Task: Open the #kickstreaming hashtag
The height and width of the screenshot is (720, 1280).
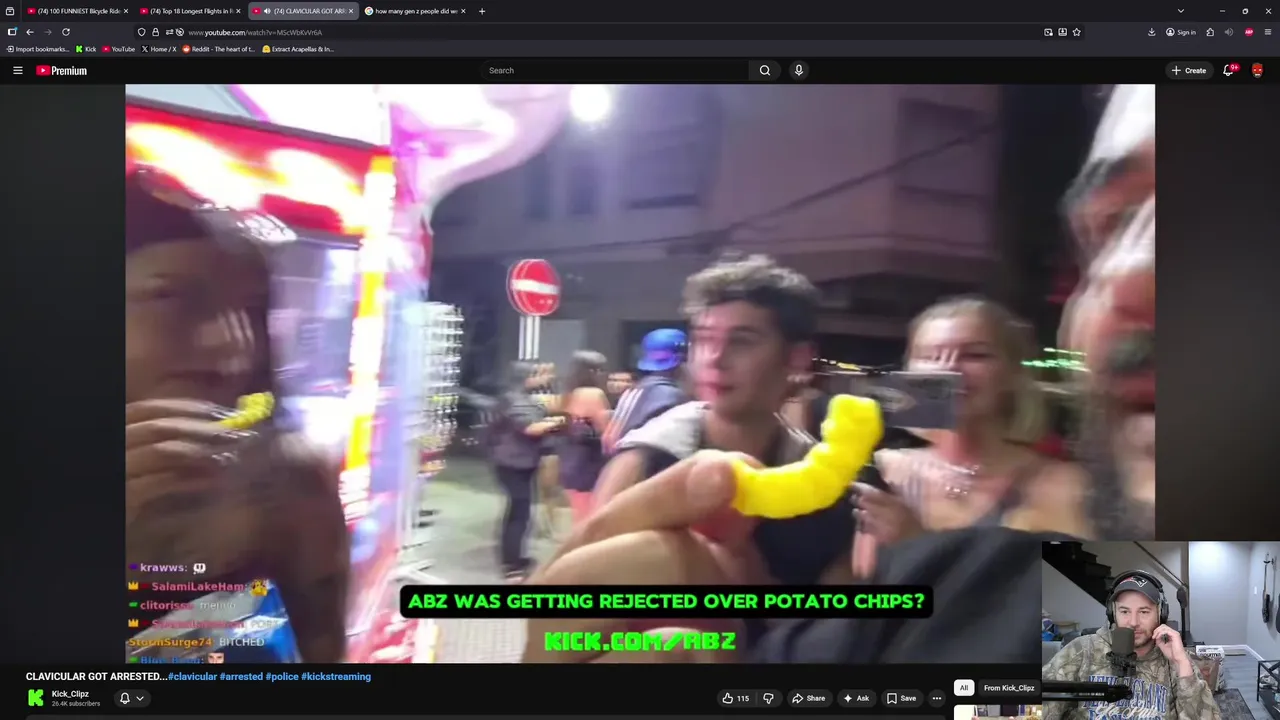Action: (x=336, y=677)
